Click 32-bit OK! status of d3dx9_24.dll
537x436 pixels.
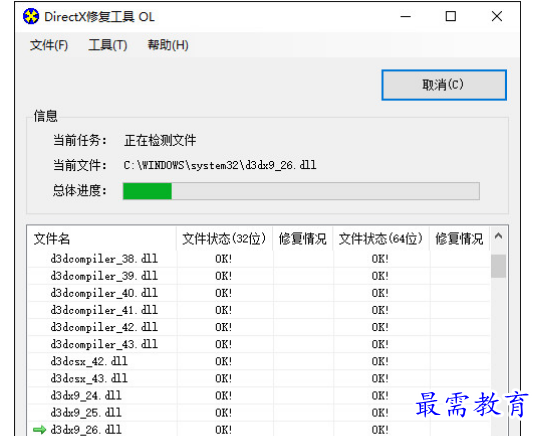click(x=224, y=396)
